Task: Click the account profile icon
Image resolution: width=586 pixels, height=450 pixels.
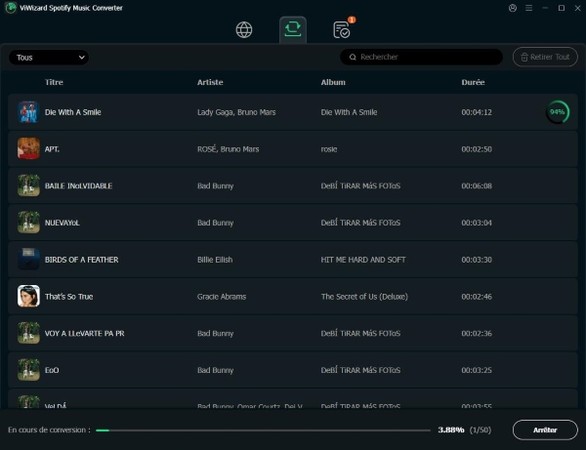Action: [x=513, y=8]
